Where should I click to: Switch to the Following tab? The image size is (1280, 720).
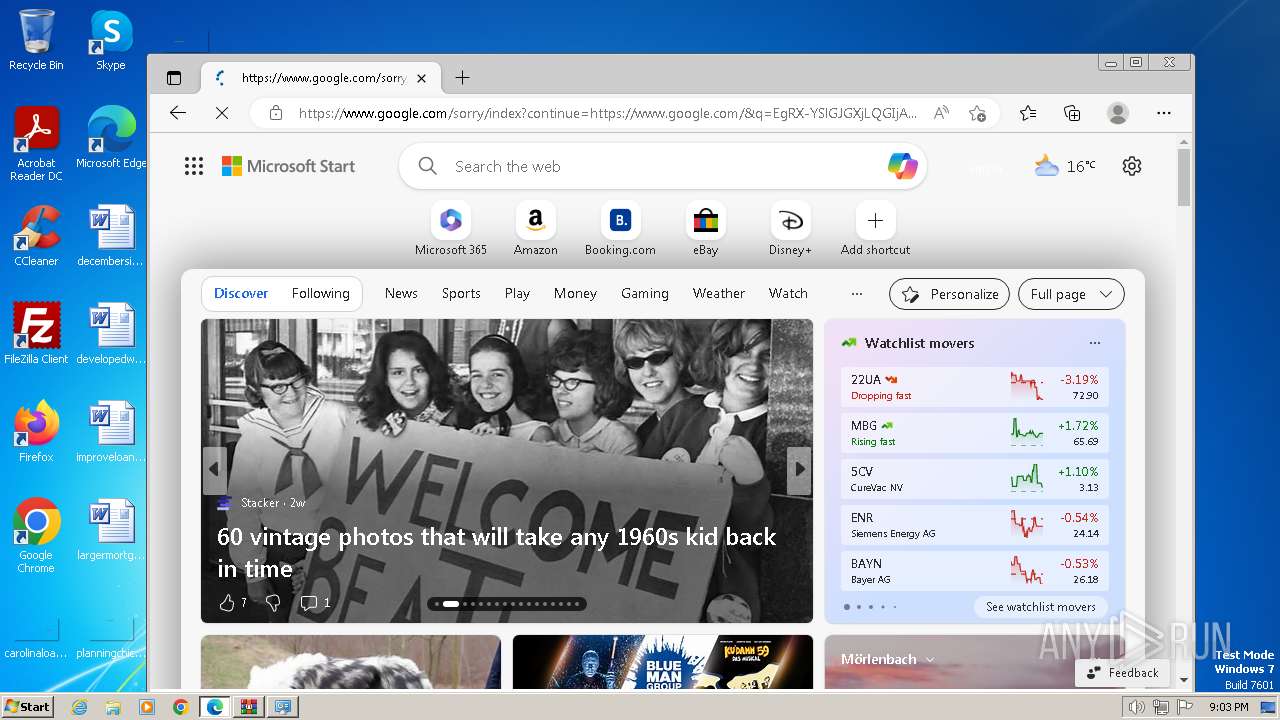tap(321, 293)
